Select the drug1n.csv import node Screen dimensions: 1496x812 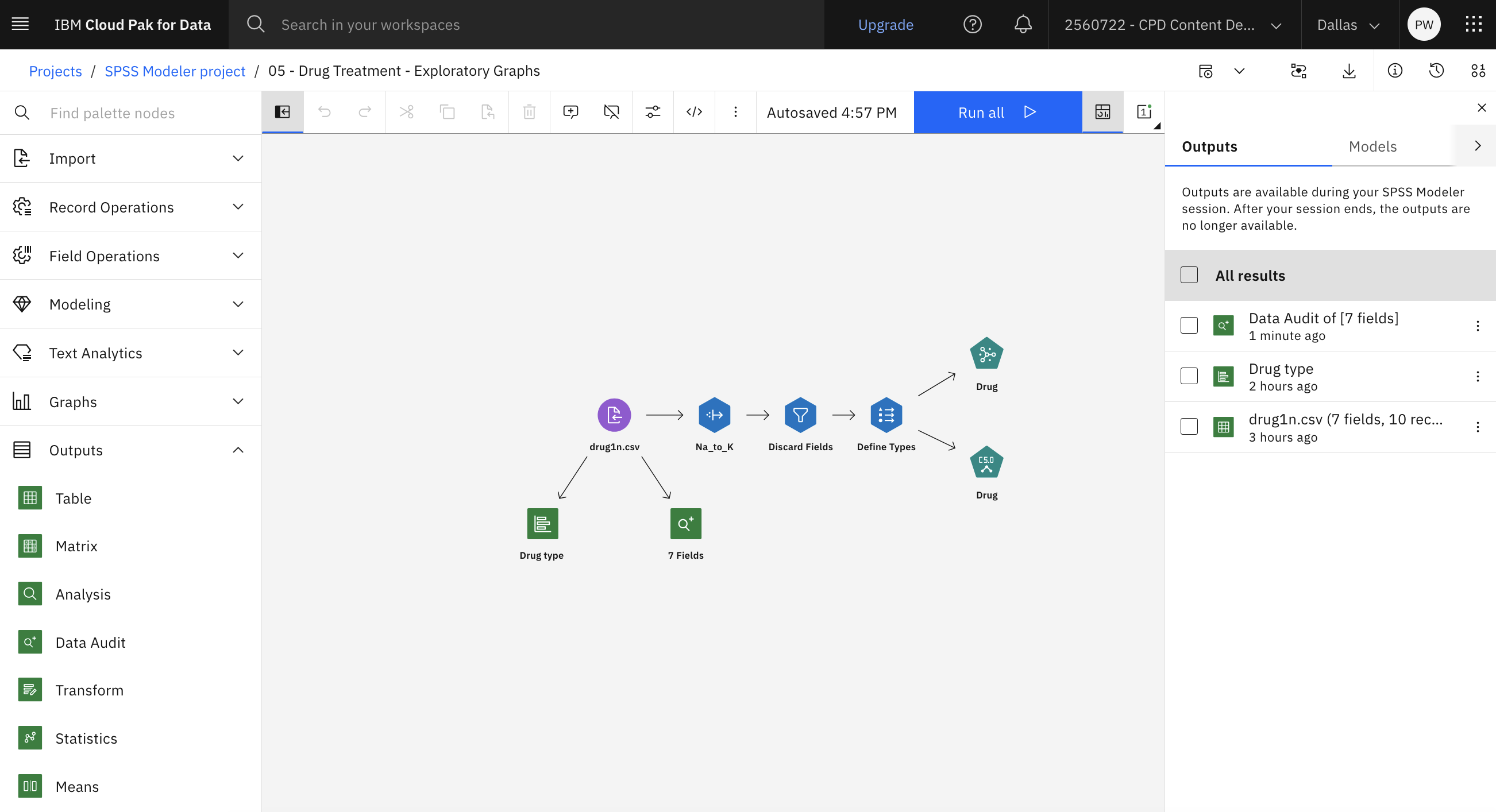[x=614, y=415]
